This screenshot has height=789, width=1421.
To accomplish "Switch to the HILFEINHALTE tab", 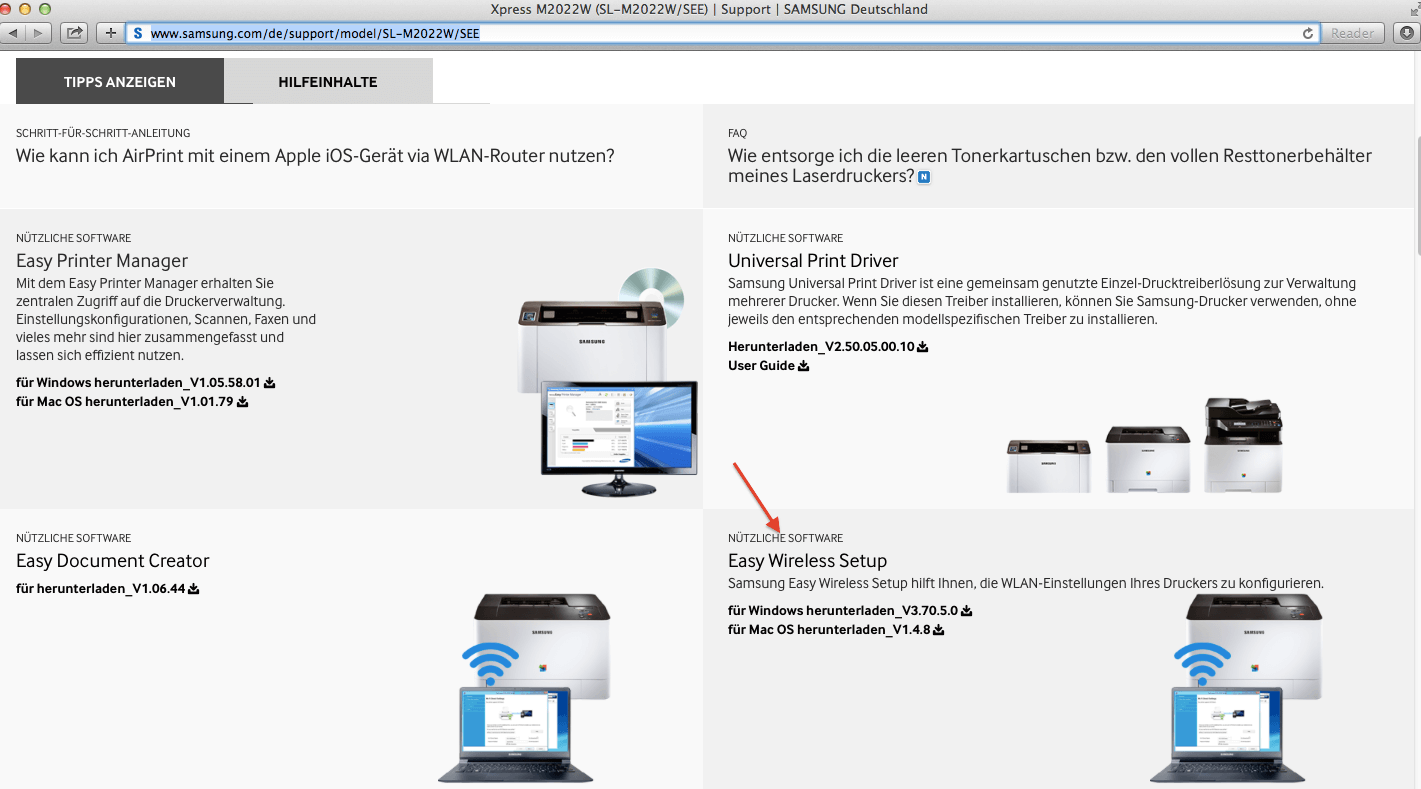I will 328,82.
